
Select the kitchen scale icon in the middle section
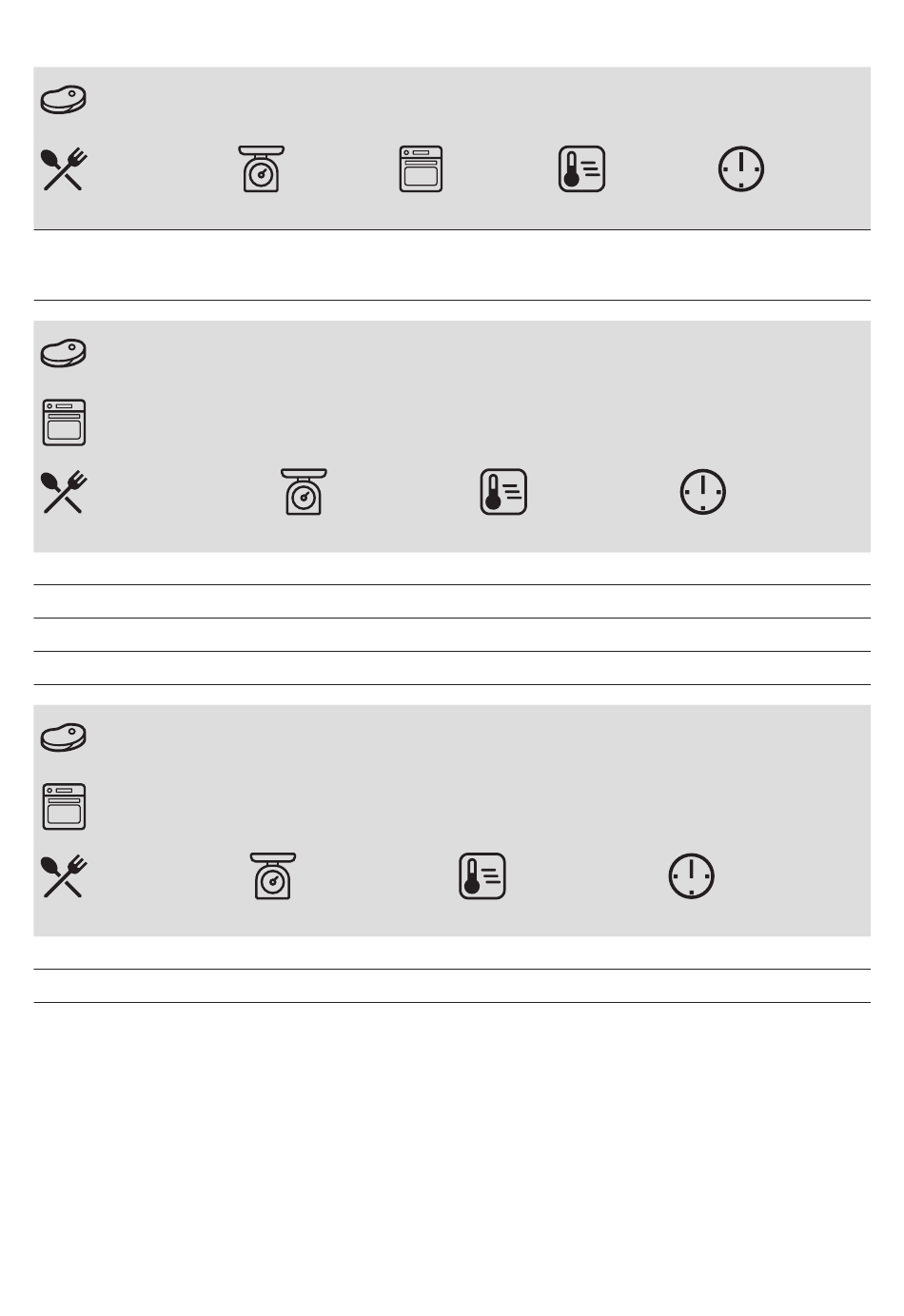point(304,492)
